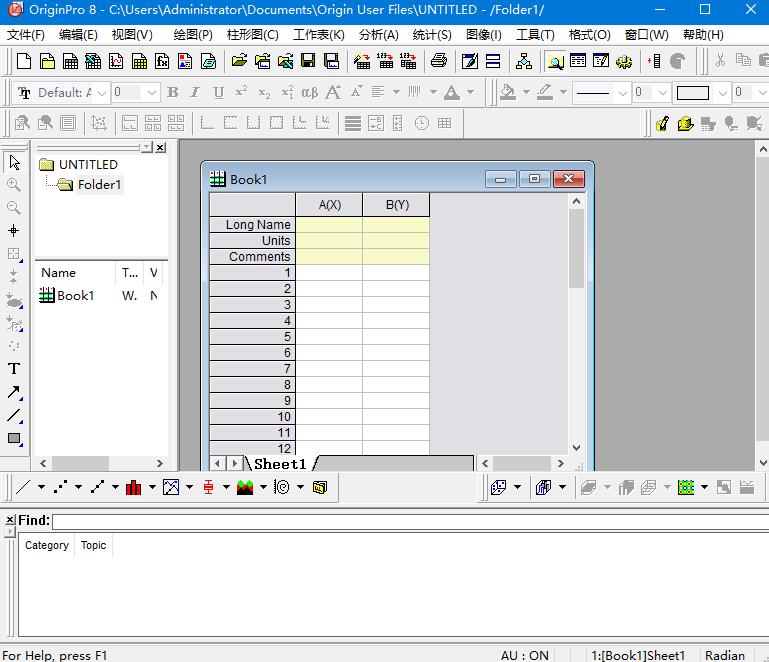Click the Print toolbar icon
The width and height of the screenshot is (769, 662).
pos(438,61)
